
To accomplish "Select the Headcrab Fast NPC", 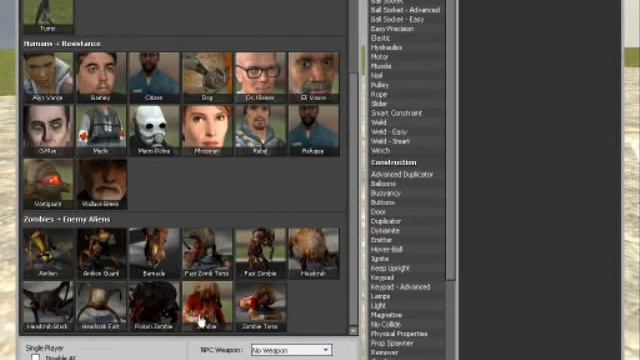I will [x=101, y=306].
